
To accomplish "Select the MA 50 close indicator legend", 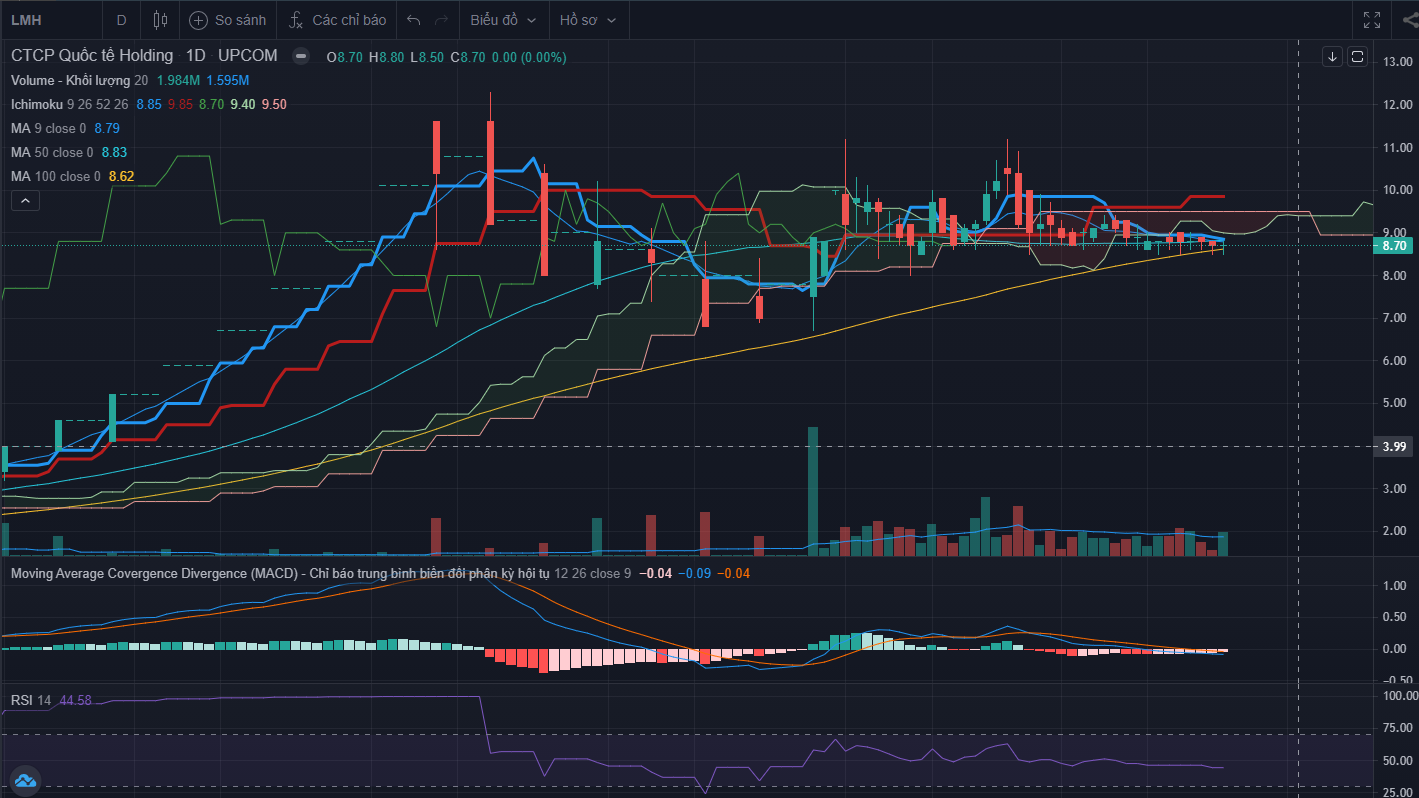I will point(52,152).
